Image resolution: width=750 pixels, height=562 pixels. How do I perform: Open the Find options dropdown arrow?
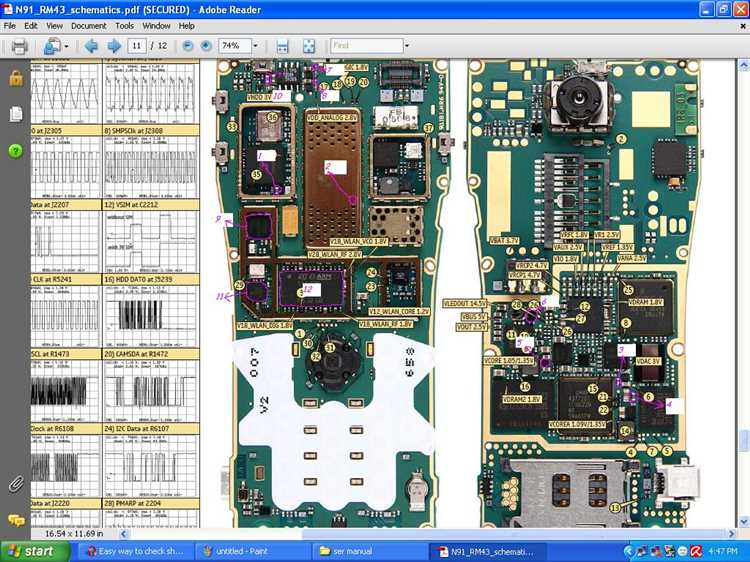click(407, 46)
